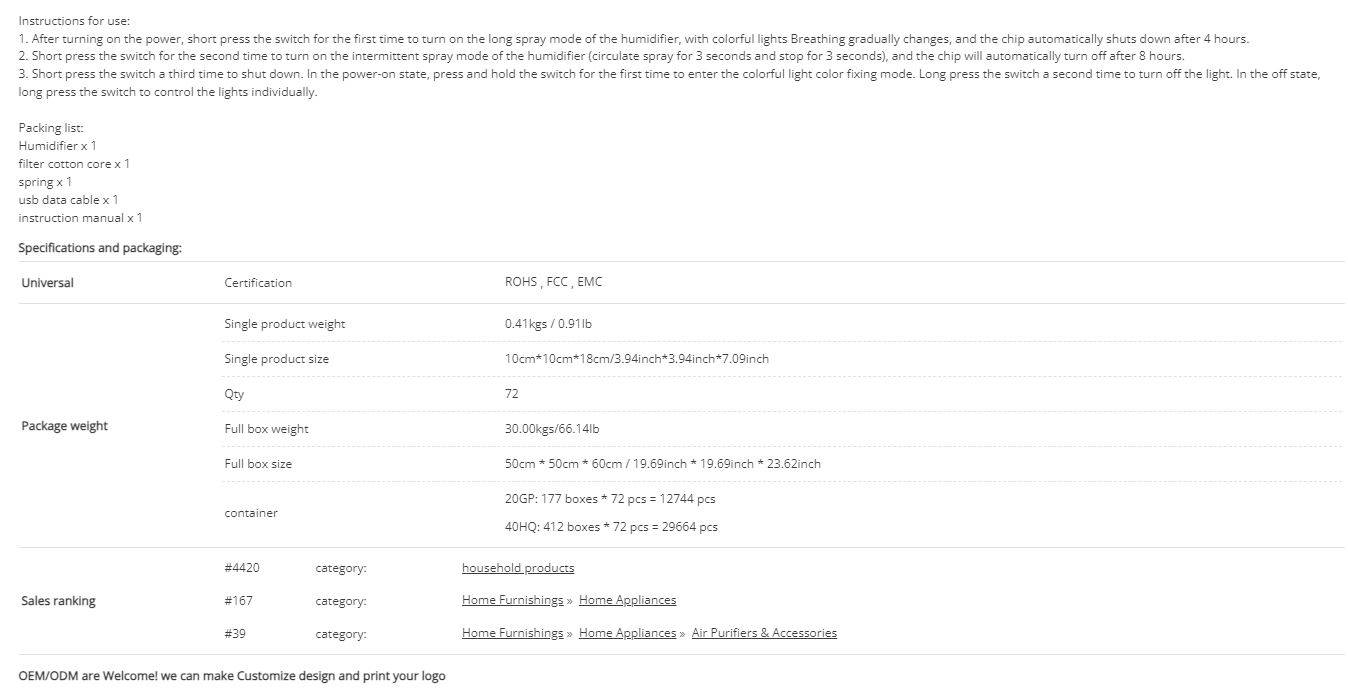The width and height of the screenshot is (1348, 700).
Task: Select the ROHS, FCC, EMC certification value
Action: 554,282
